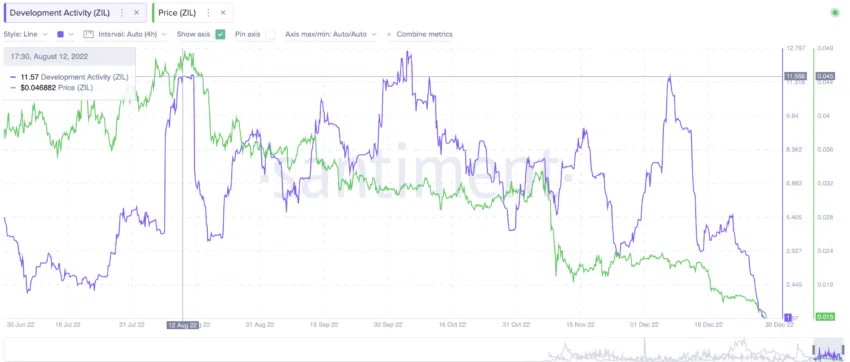The height and width of the screenshot is (362, 850).
Task: Click the Combine metrics button
Action: pos(424,34)
